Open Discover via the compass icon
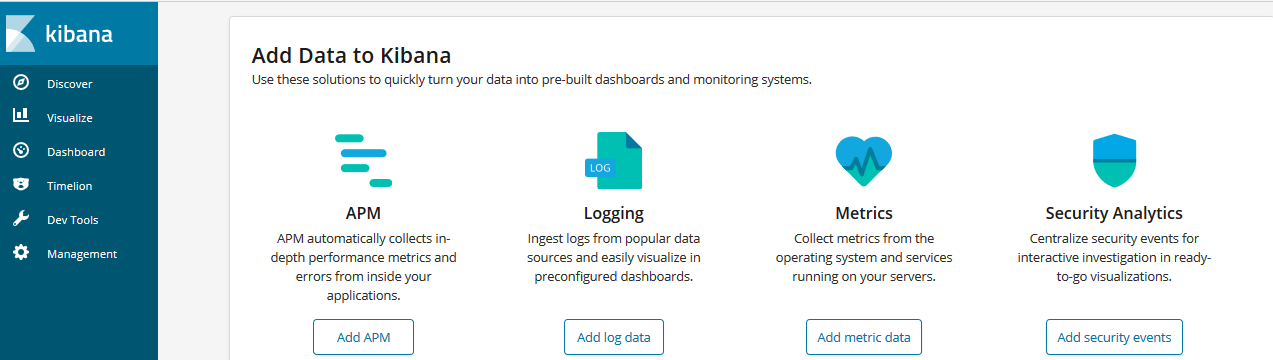Viewport: 1273px width, 360px height. (20, 83)
